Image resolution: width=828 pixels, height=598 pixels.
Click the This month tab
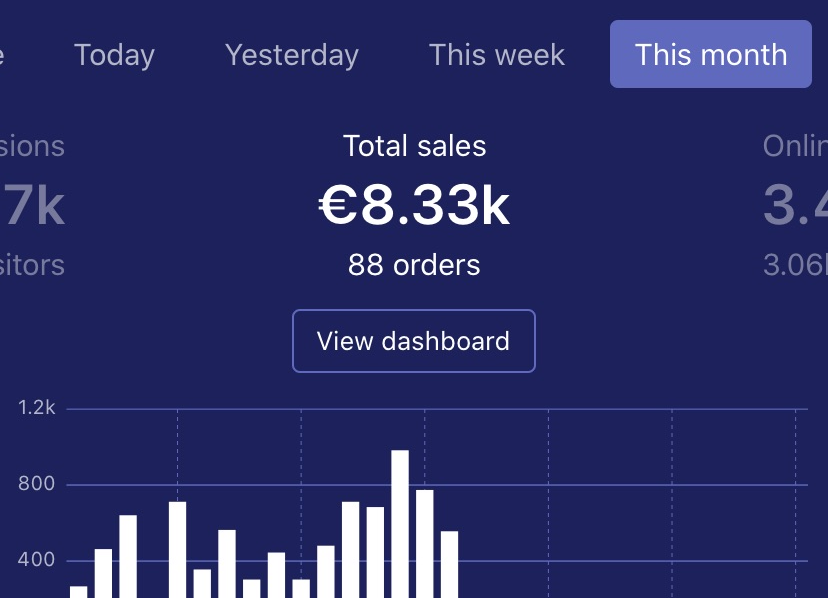[710, 54]
